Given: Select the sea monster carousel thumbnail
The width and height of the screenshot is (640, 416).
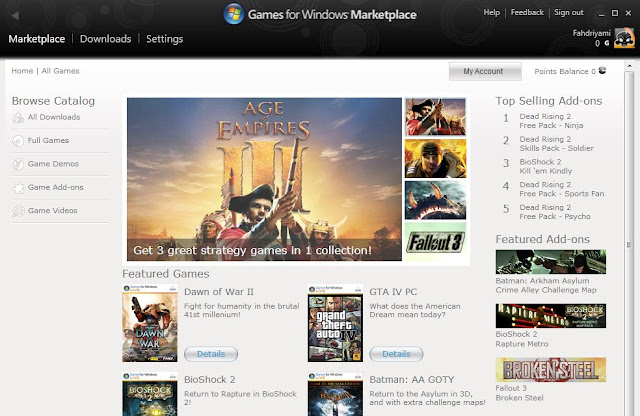Looking at the screenshot, I should point(435,200).
